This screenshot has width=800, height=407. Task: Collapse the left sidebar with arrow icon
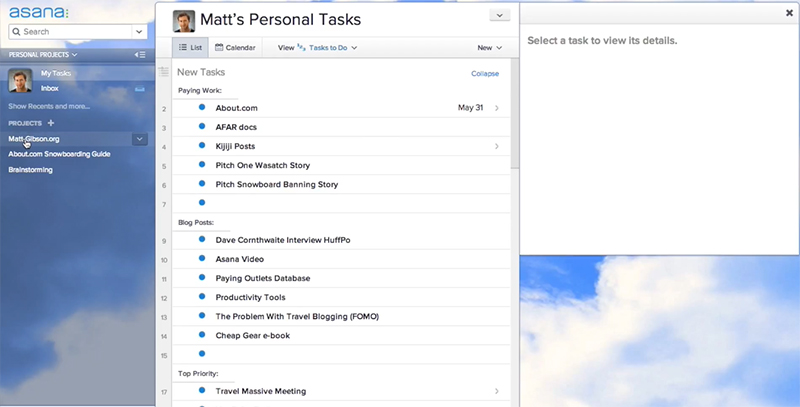pyautogui.click(x=141, y=54)
